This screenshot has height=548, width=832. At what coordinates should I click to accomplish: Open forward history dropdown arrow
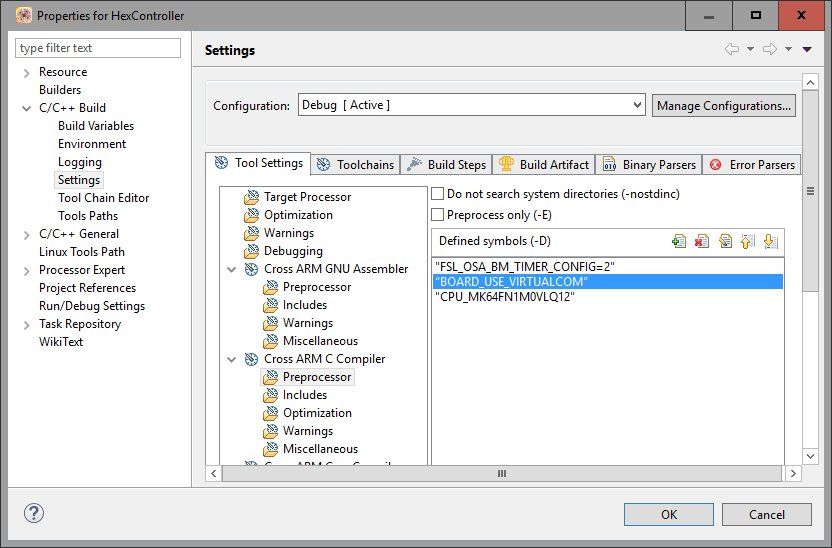tap(788, 49)
